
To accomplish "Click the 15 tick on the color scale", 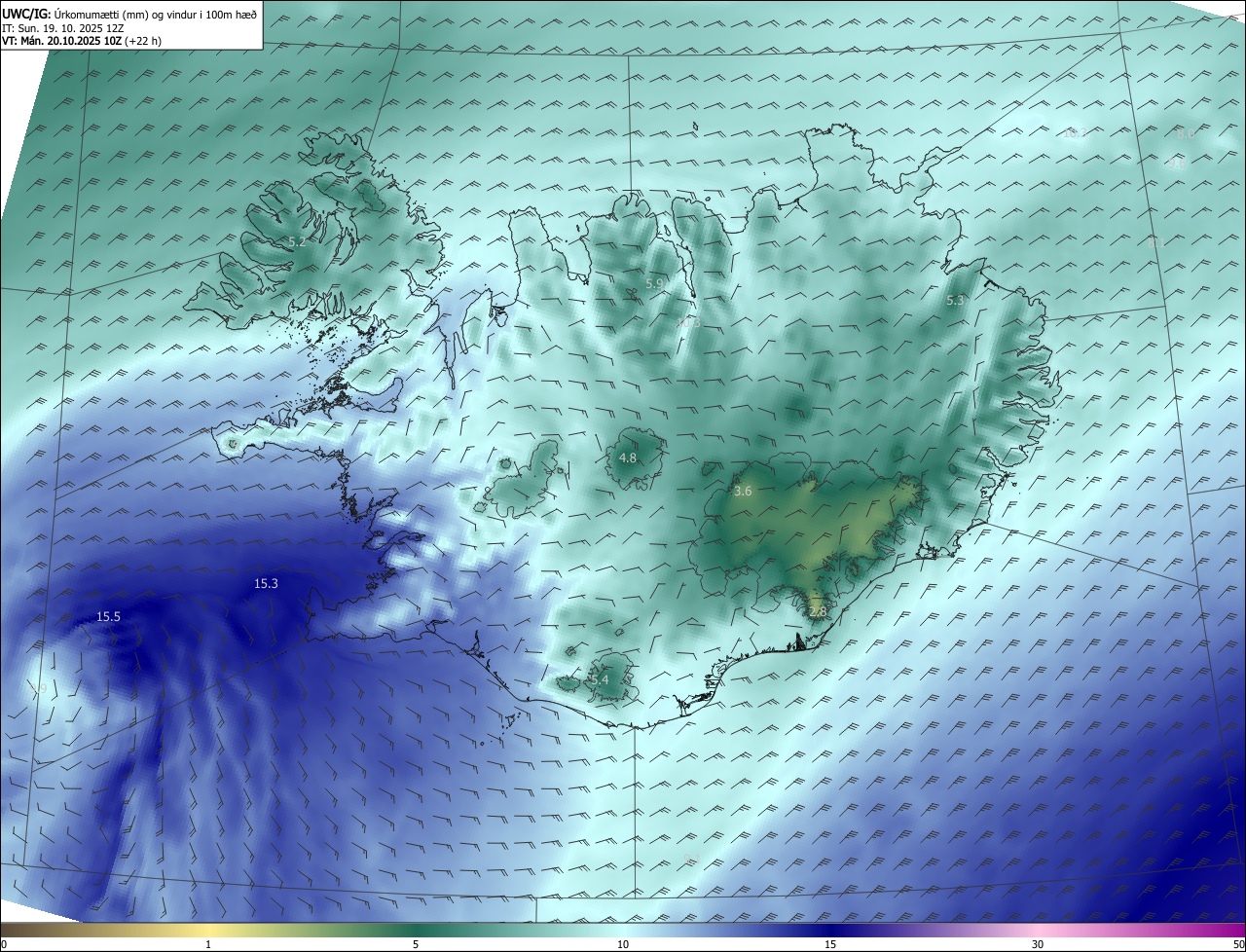I will tap(830, 944).
